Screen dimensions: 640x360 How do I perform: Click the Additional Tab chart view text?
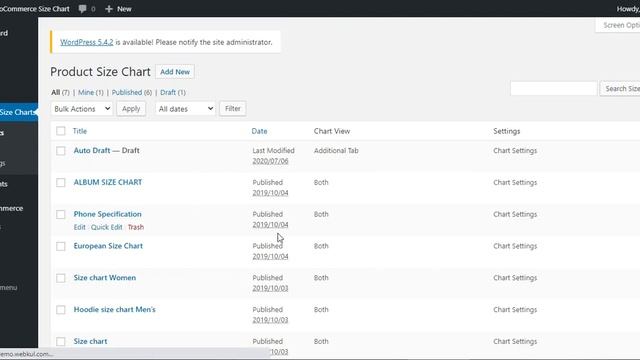pyautogui.click(x=336, y=151)
